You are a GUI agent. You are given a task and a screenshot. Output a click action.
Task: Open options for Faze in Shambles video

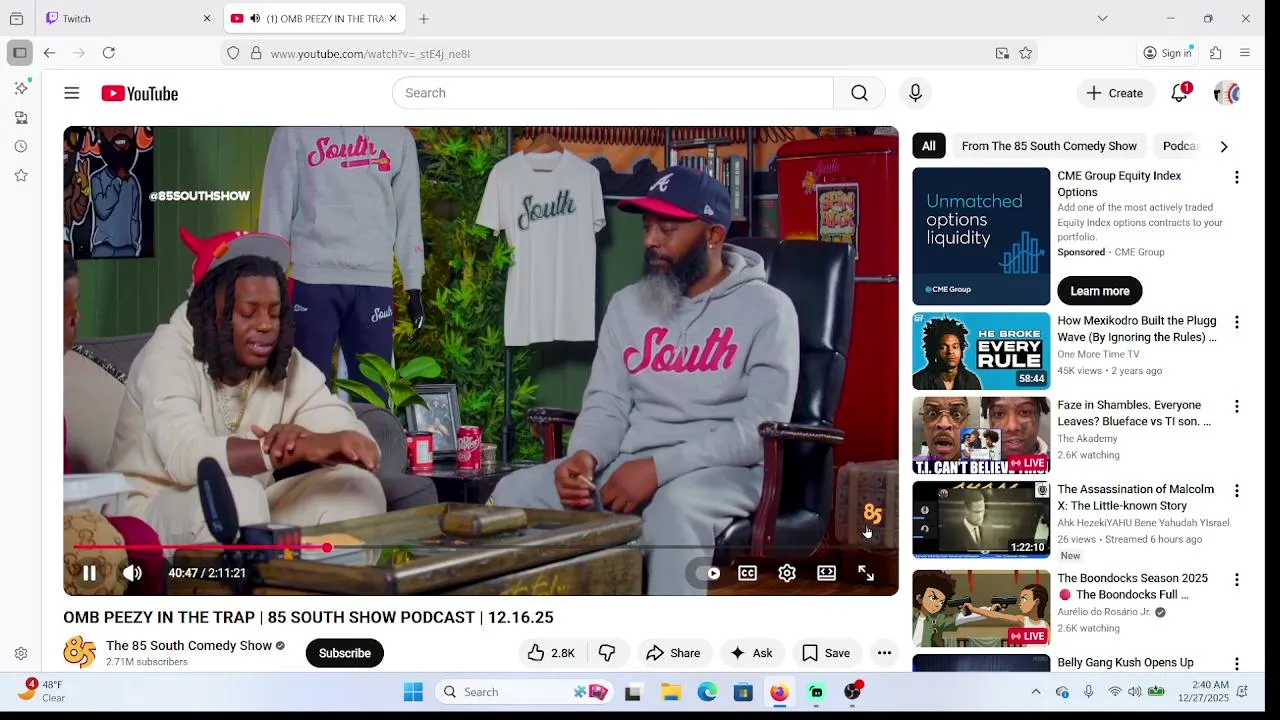click(1237, 406)
